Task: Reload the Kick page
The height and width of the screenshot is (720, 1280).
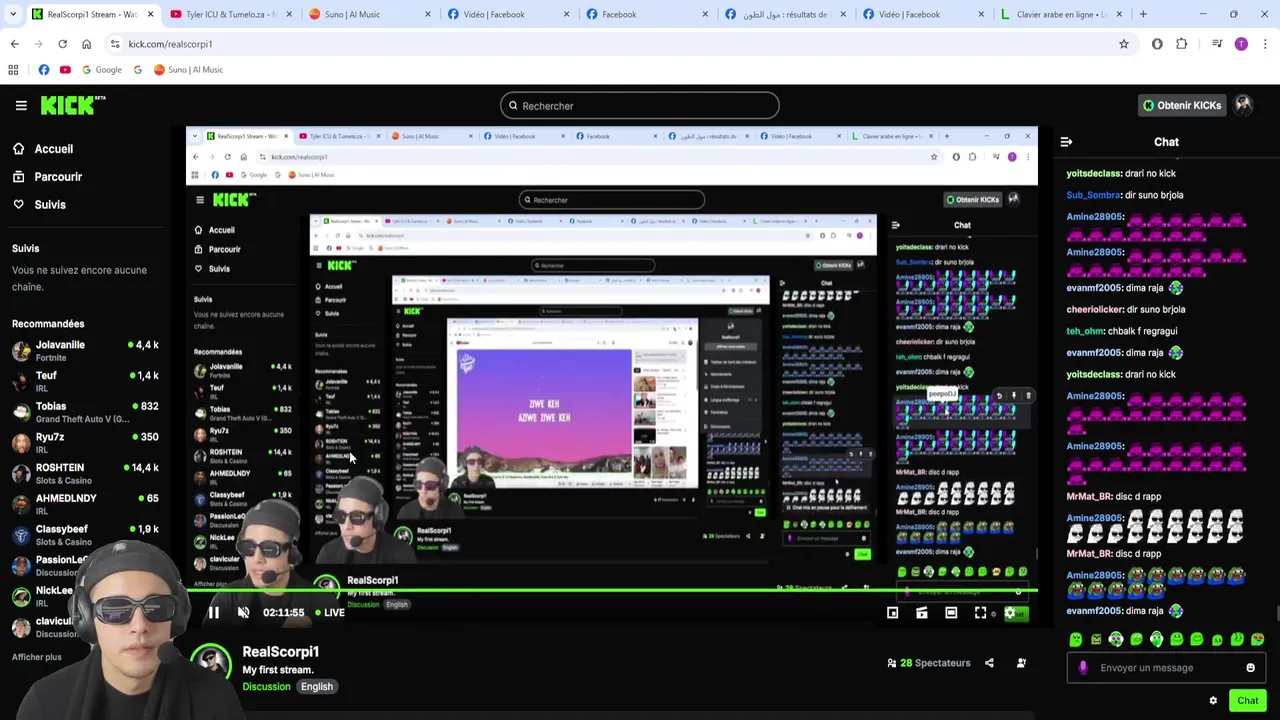Action: click(62, 44)
